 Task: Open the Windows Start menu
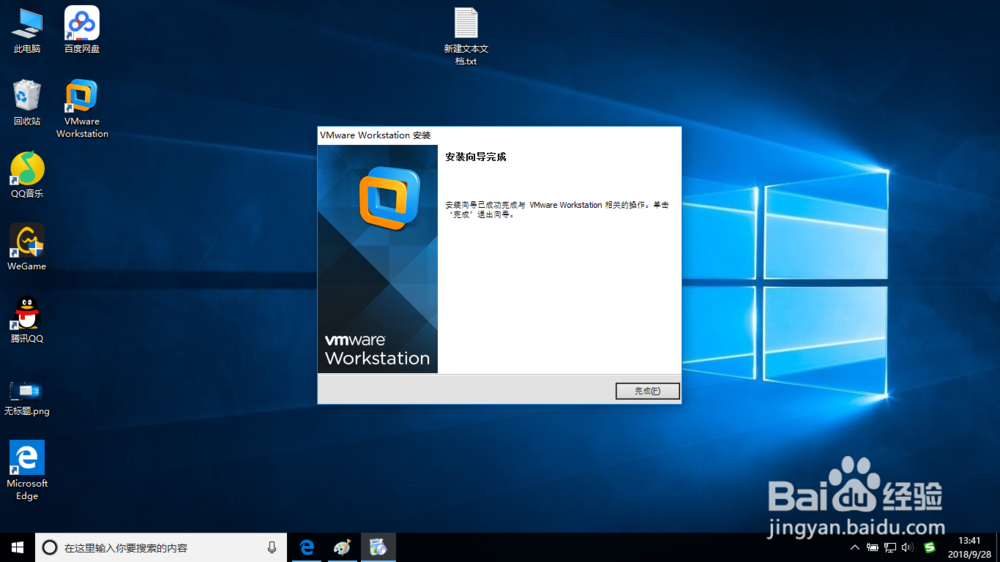point(17,547)
